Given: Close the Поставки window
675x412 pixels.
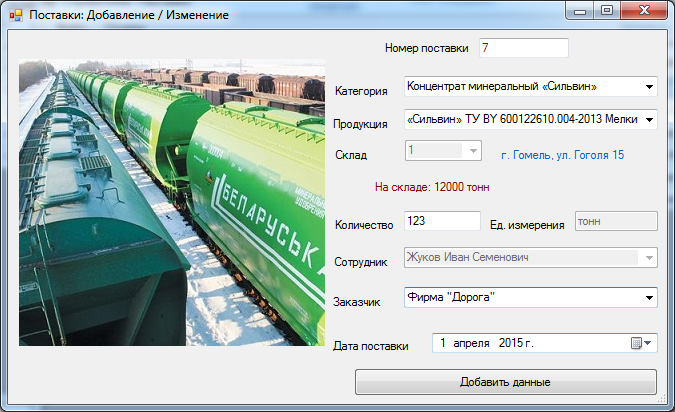Looking at the screenshot, I should point(644,11).
